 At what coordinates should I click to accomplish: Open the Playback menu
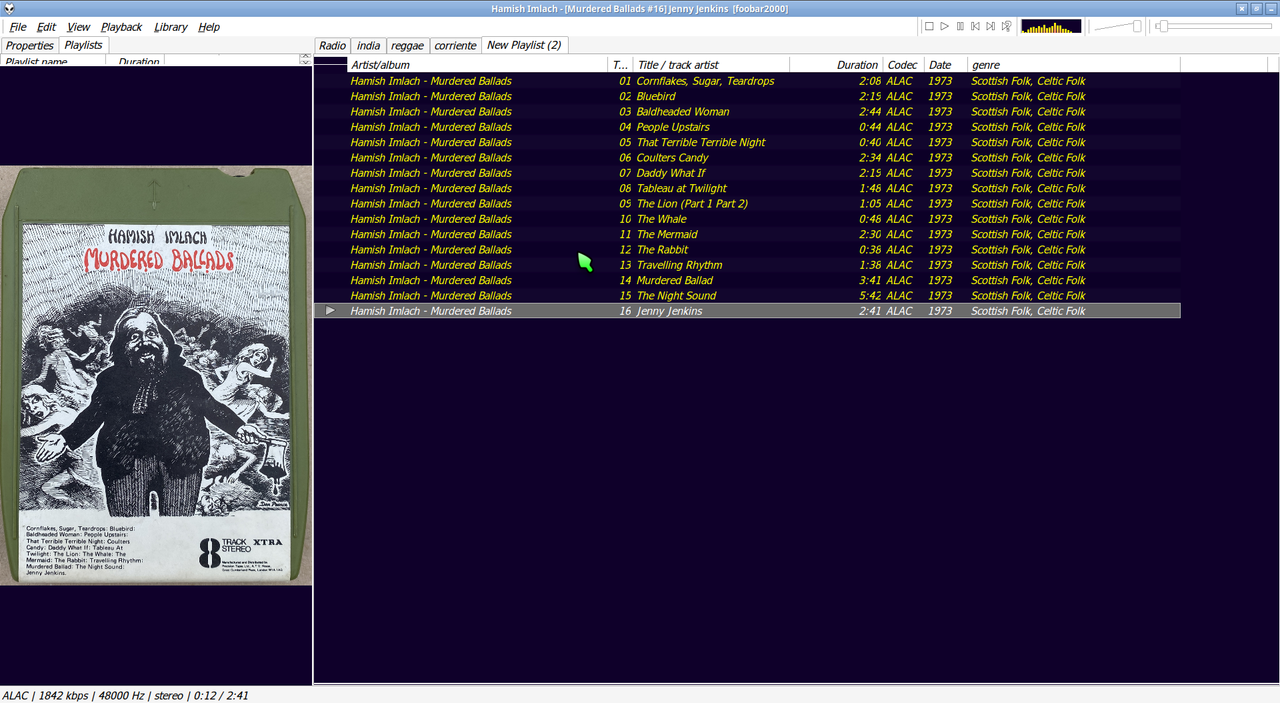click(x=121, y=27)
